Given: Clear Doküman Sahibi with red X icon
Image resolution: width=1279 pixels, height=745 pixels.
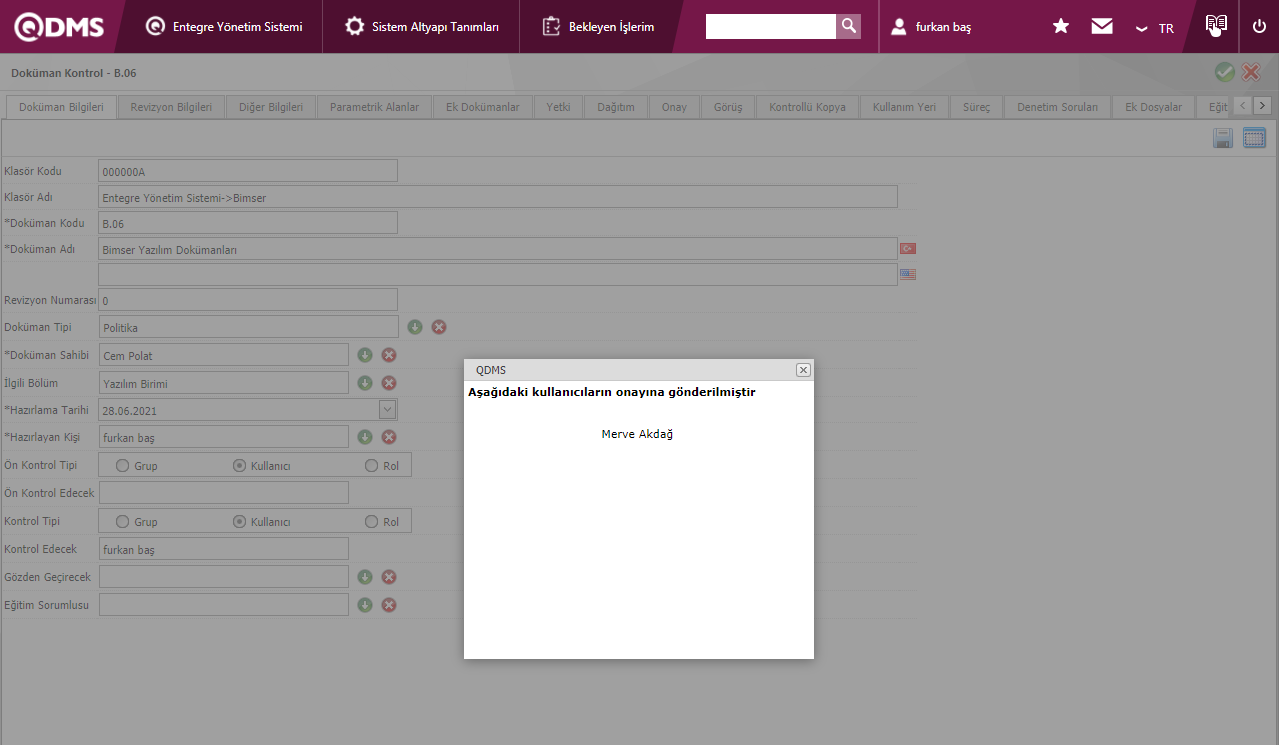Looking at the screenshot, I should 389,355.
